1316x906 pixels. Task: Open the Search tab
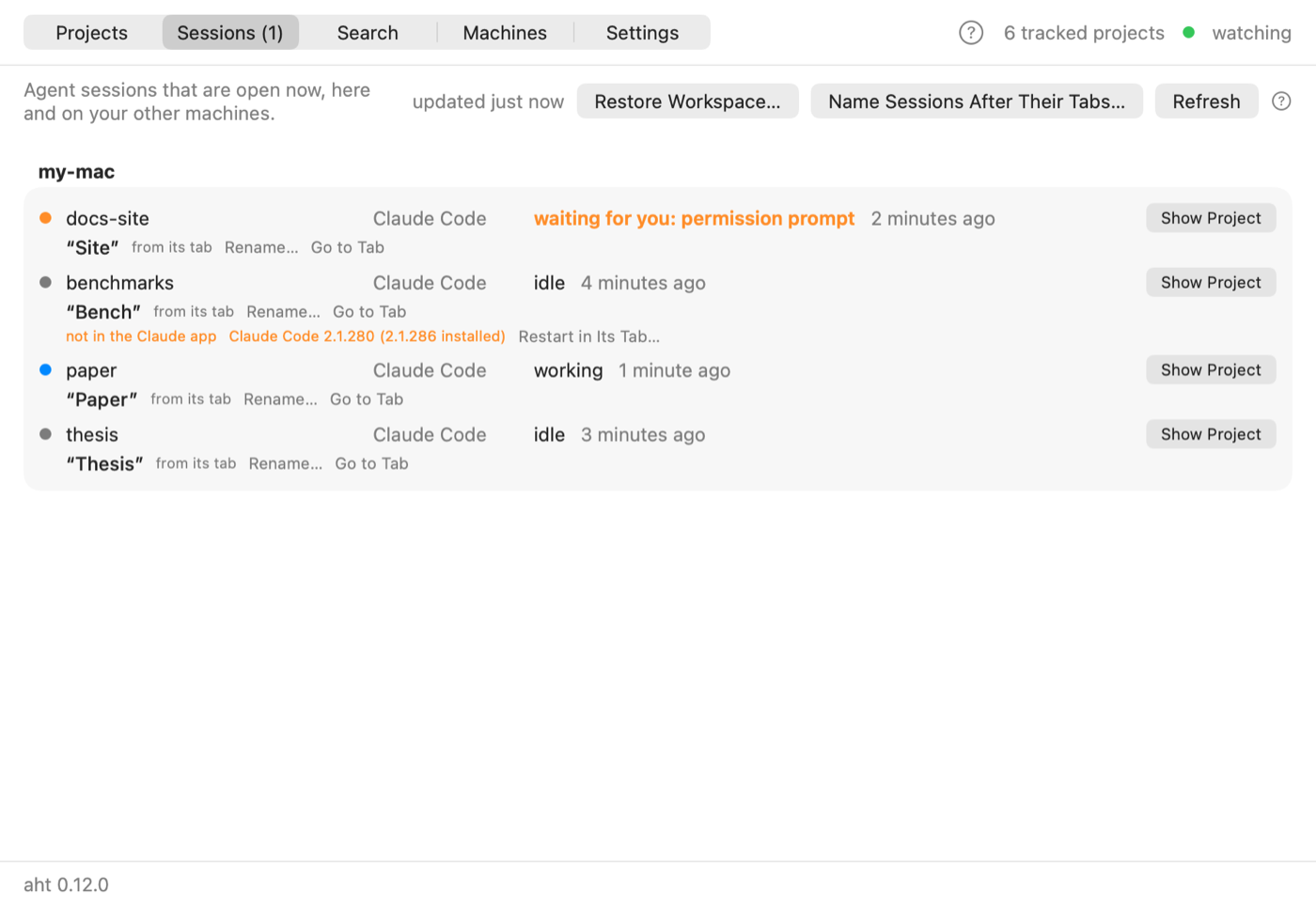point(368,33)
